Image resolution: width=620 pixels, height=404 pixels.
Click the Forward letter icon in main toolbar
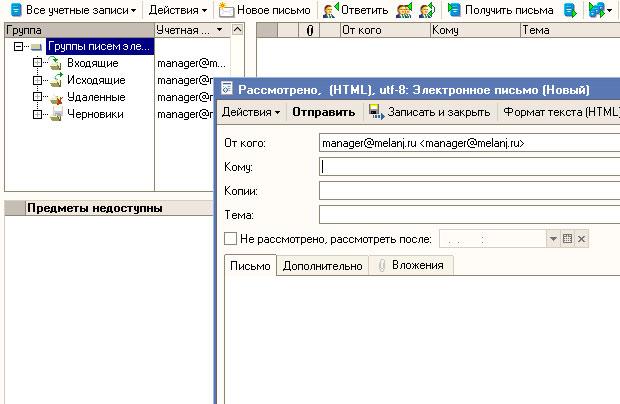tap(427, 10)
